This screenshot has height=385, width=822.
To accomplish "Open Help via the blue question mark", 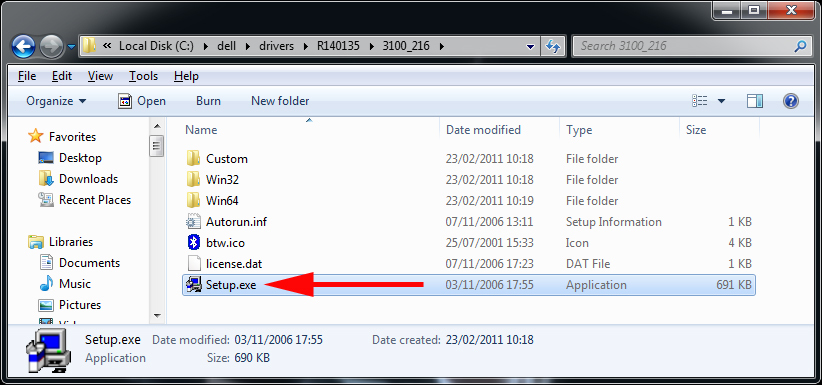I will 791,101.
